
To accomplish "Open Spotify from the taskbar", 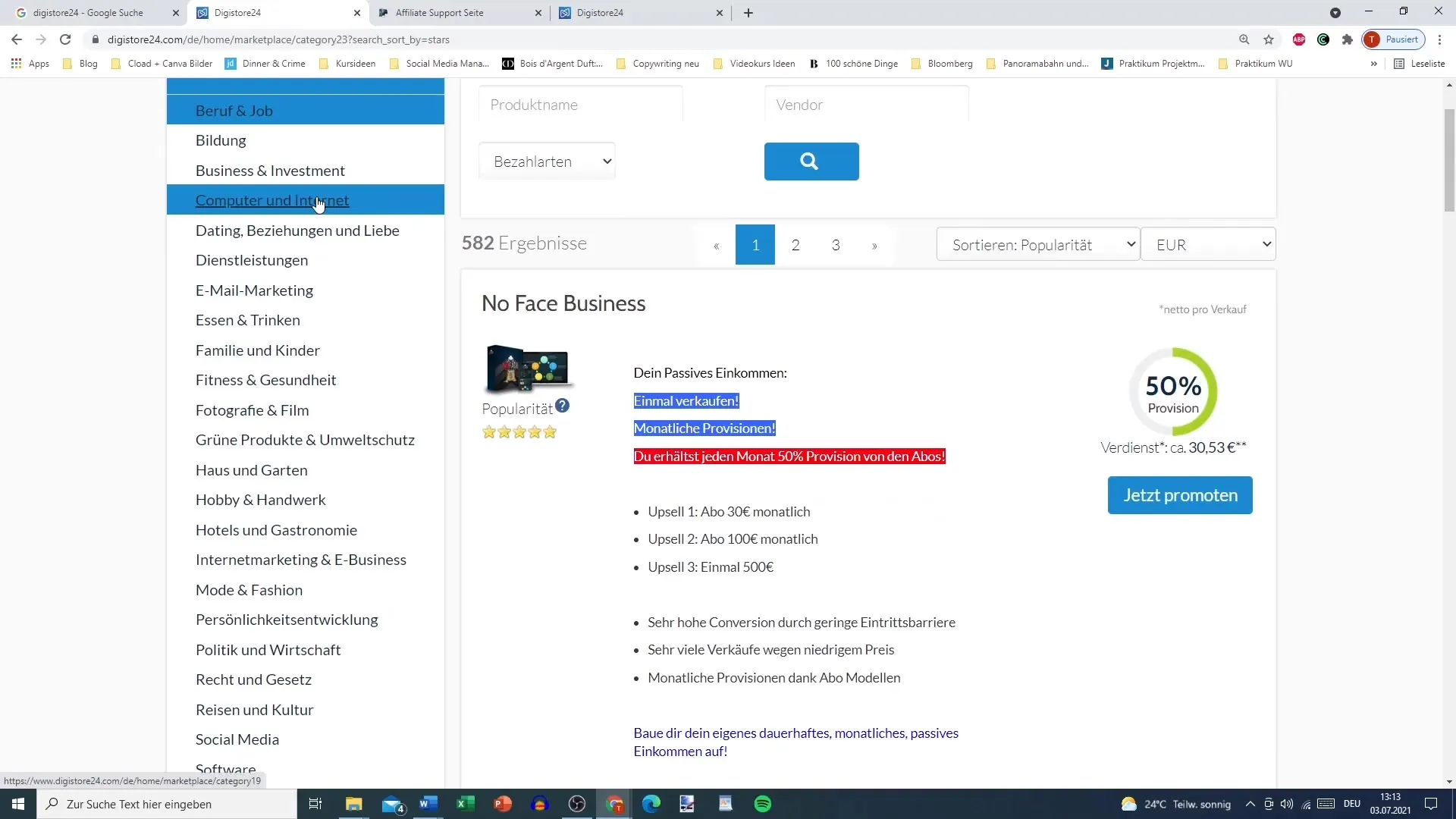I will (763, 804).
